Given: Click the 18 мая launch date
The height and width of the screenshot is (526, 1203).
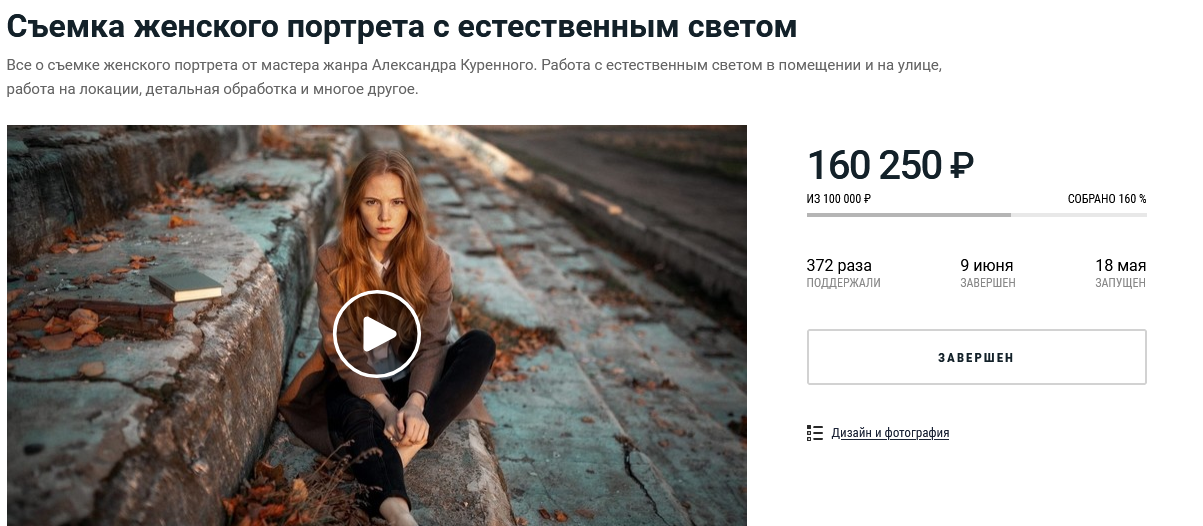Looking at the screenshot, I should tap(1121, 266).
